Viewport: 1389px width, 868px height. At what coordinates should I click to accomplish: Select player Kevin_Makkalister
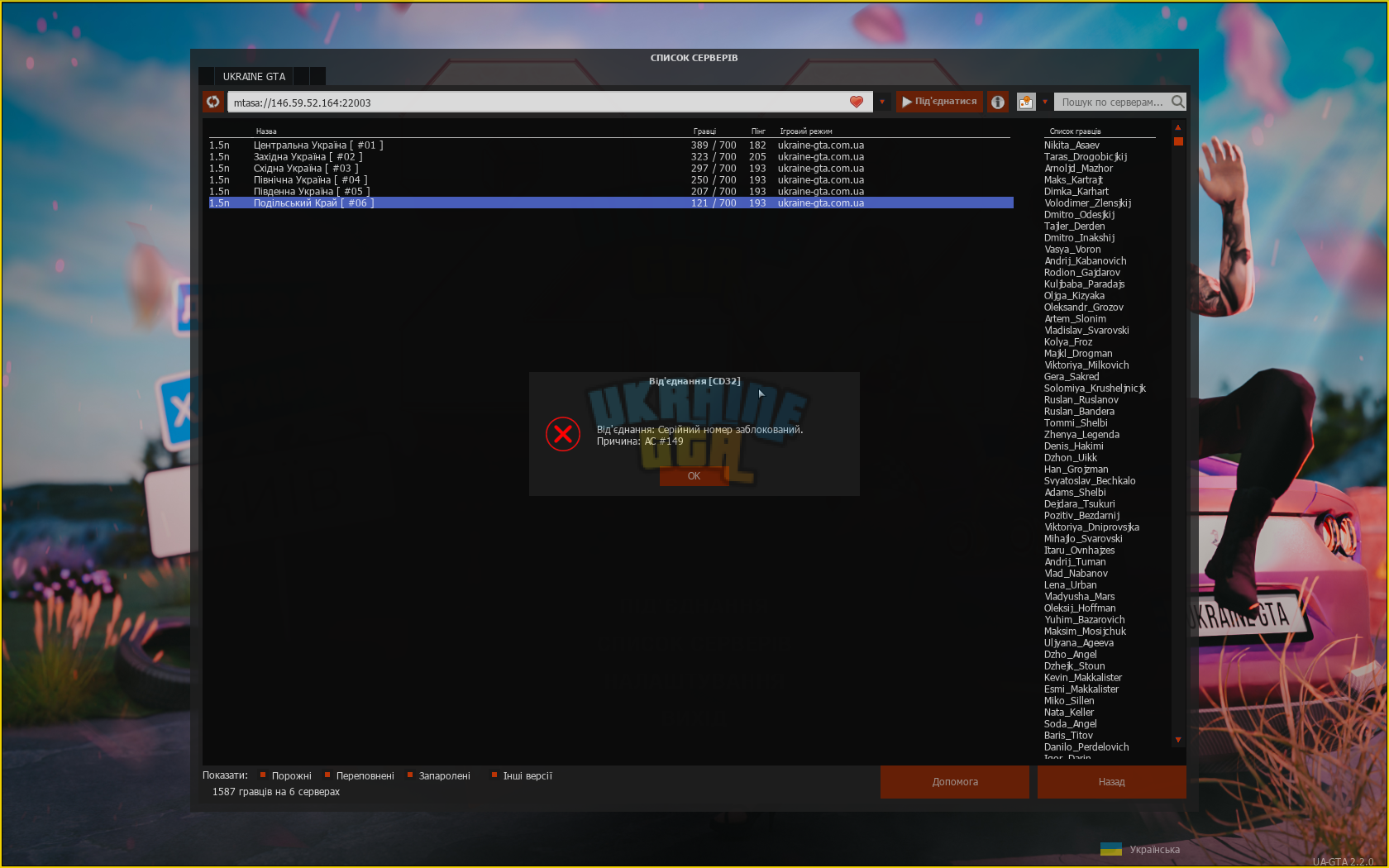(x=1083, y=677)
